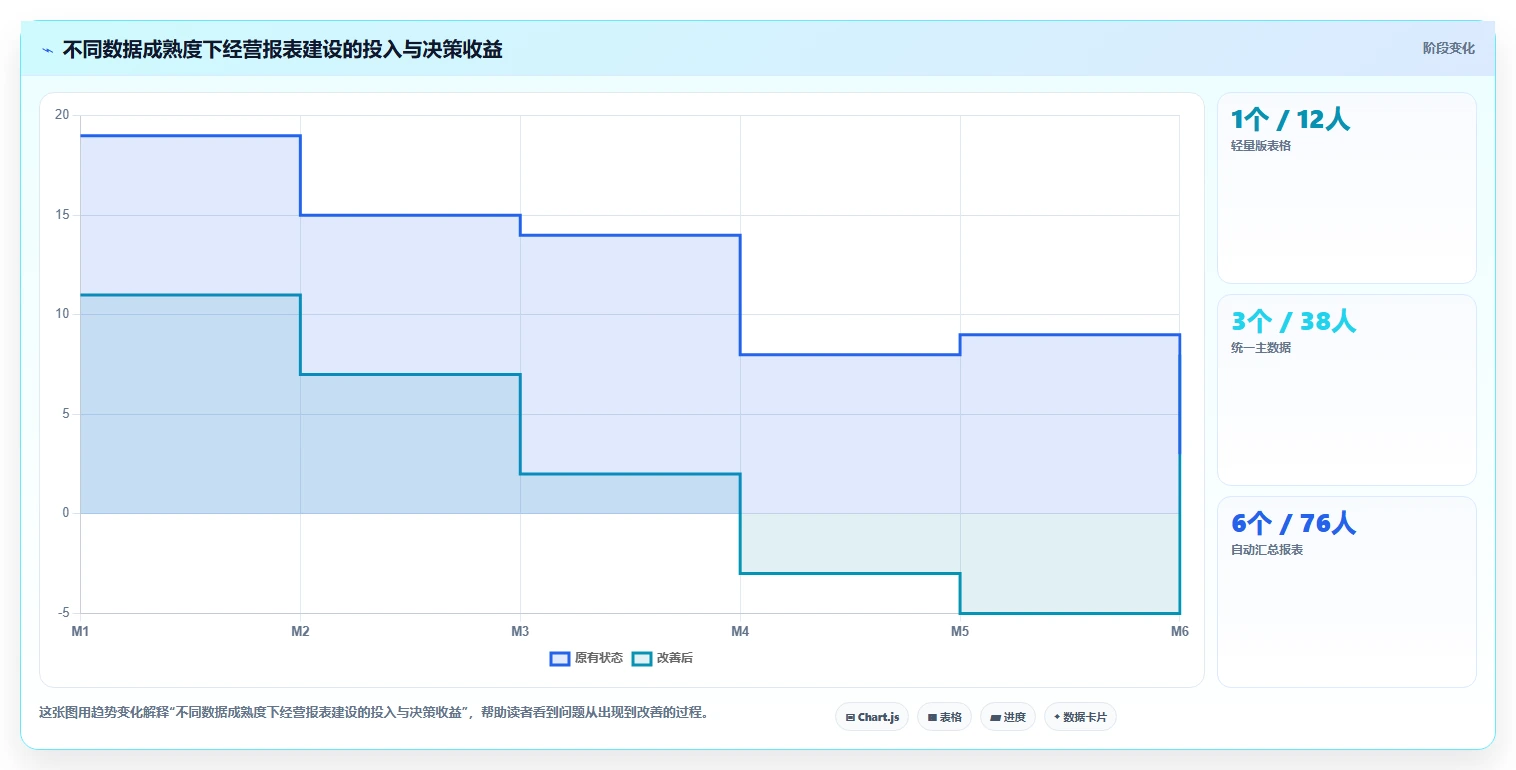Viewport: 1516px width, 770px height.
Task: Toggle the 改善后 legend series
Action: 662,658
